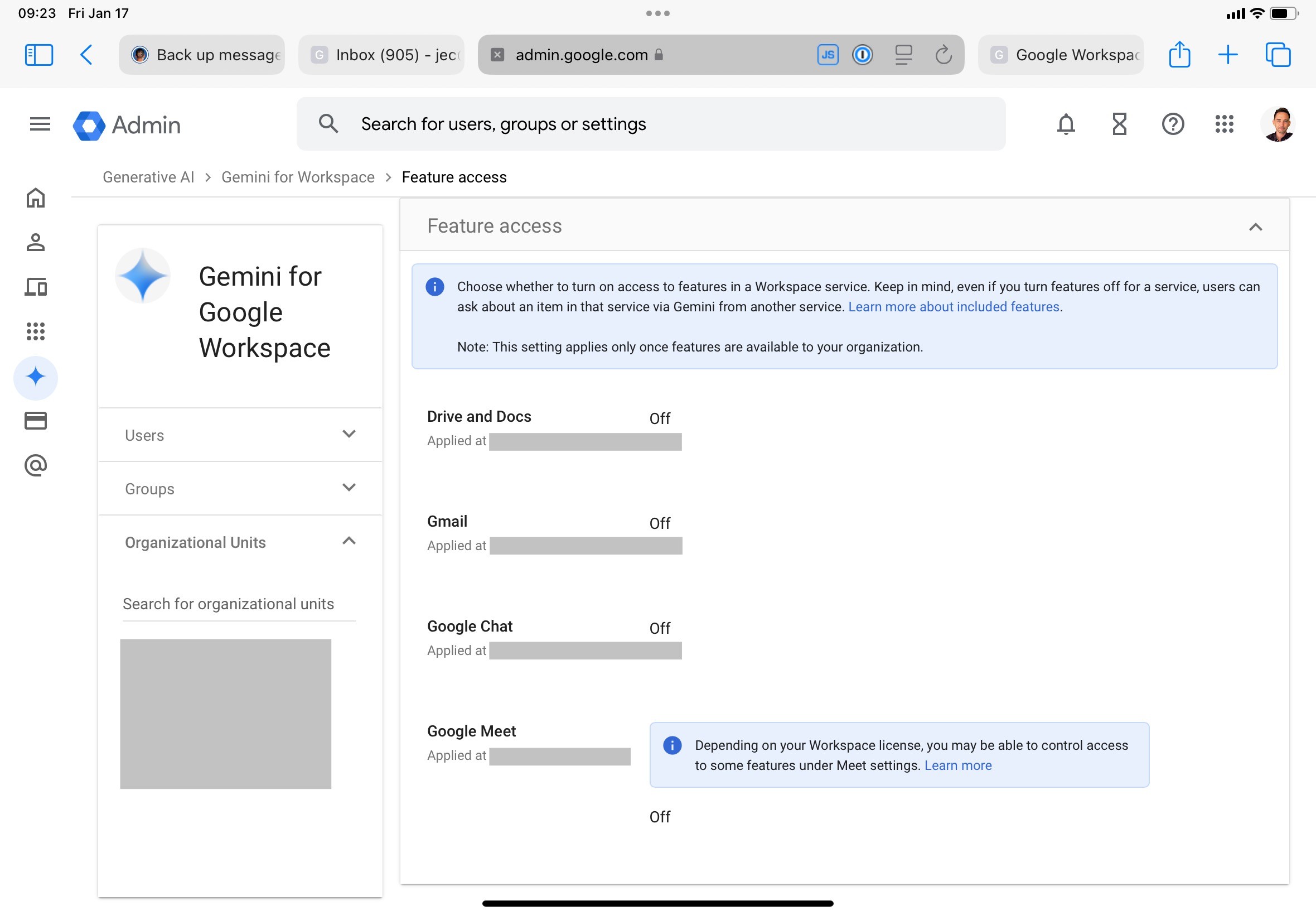Edit the Google Meet setting row

click(x=844, y=774)
